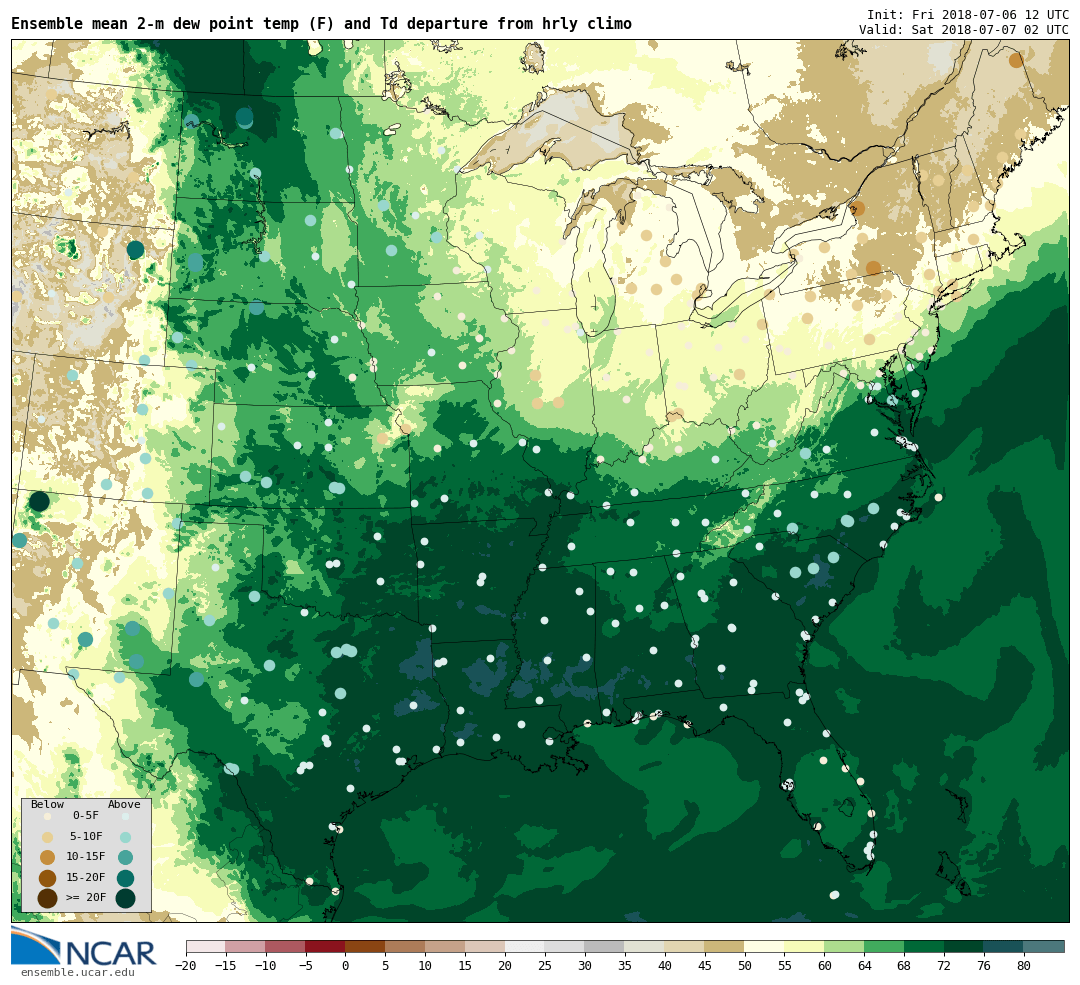This screenshot has width=1080, height=985.
Task: Select the 55 to 60 pale yellow swatch
Action: click(x=804, y=946)
